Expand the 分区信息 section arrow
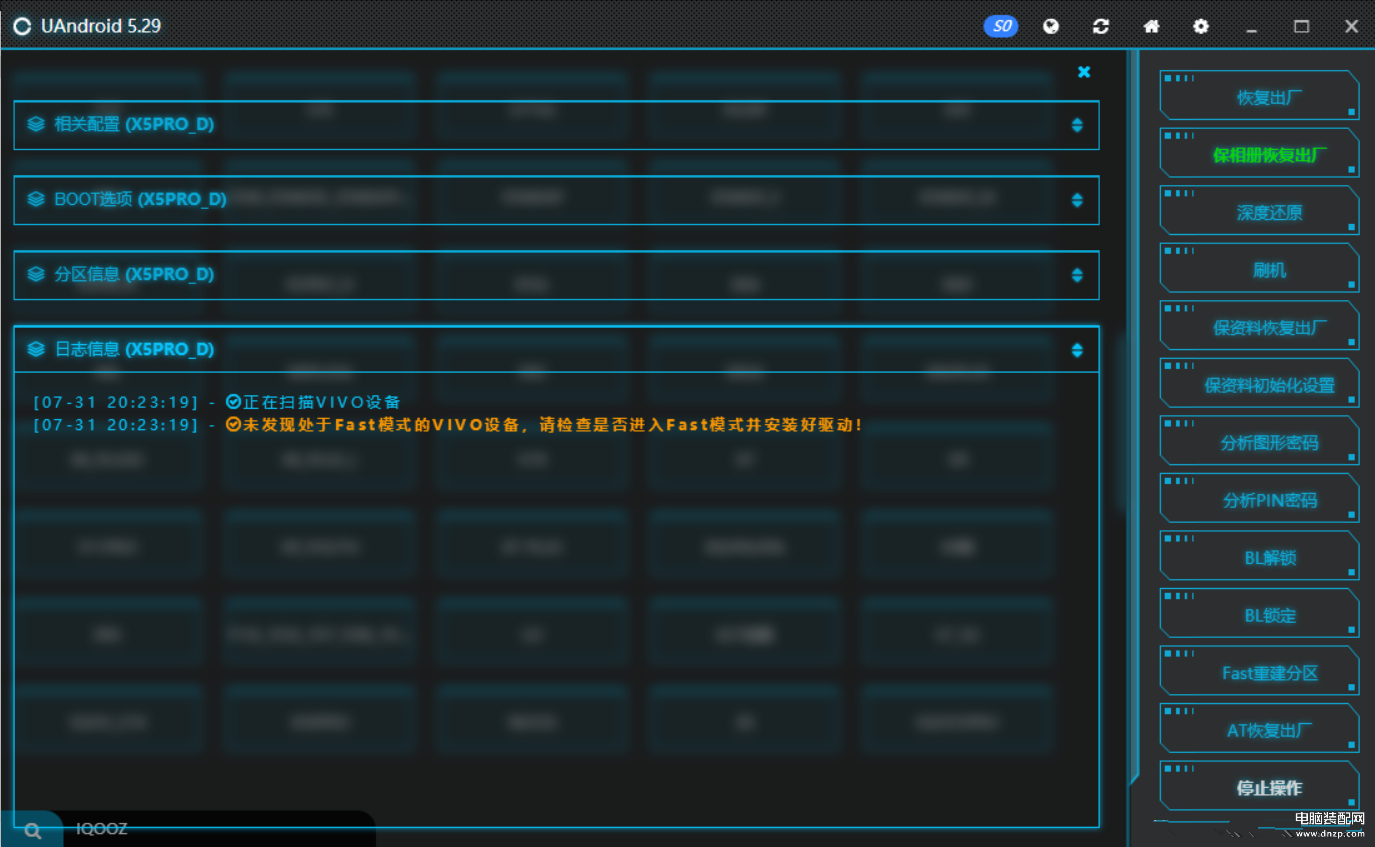 [1077, 275]
